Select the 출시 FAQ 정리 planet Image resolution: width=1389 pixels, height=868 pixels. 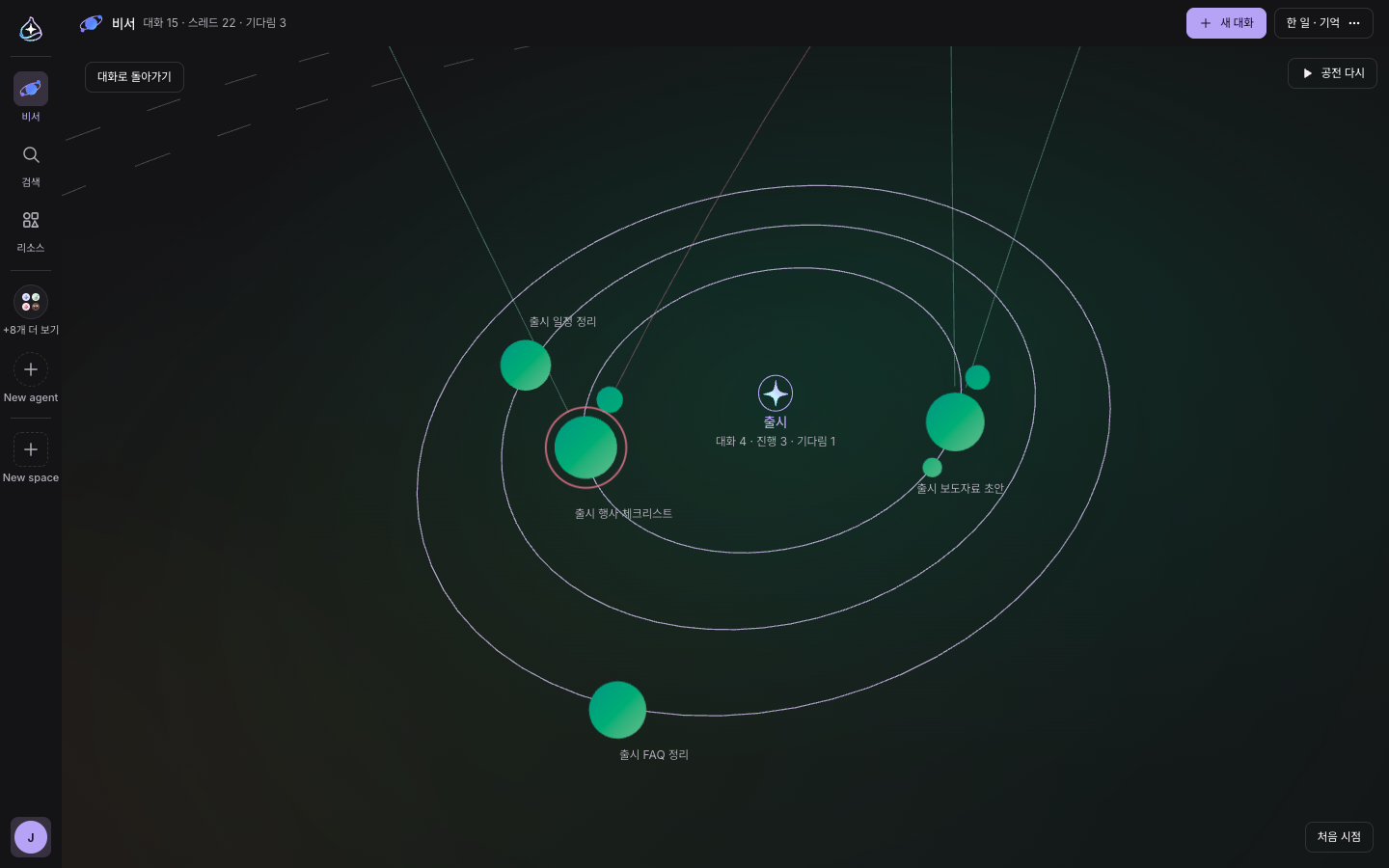point(617,710)
